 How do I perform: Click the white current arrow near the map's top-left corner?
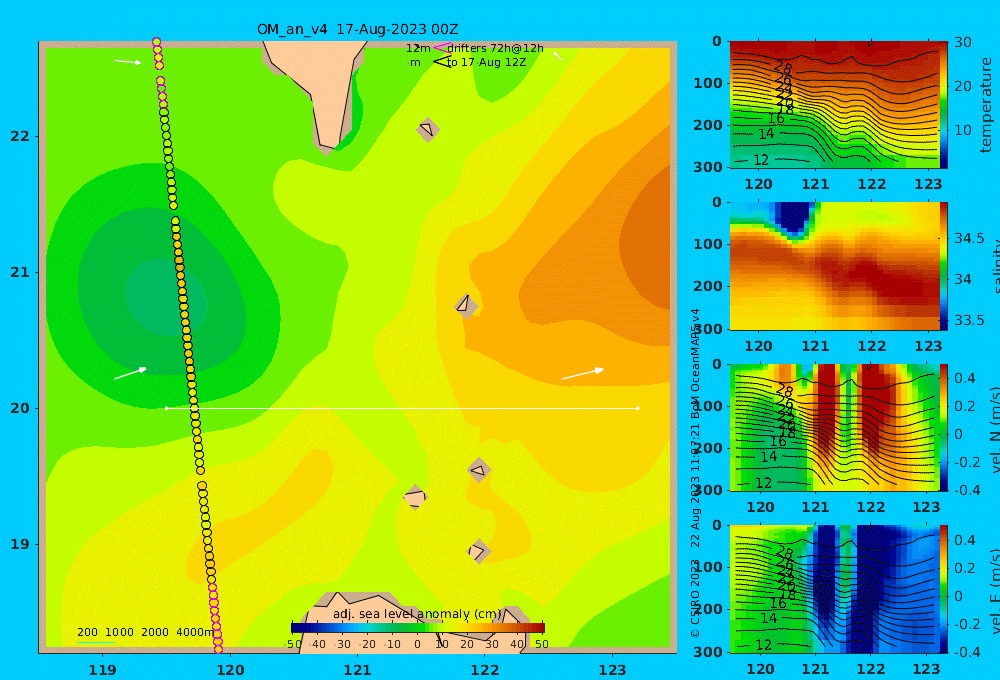coord(128,62)
